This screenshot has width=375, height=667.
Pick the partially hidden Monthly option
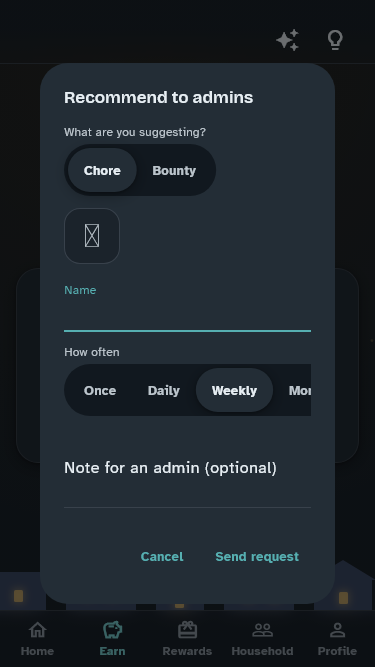pos(299,390)
